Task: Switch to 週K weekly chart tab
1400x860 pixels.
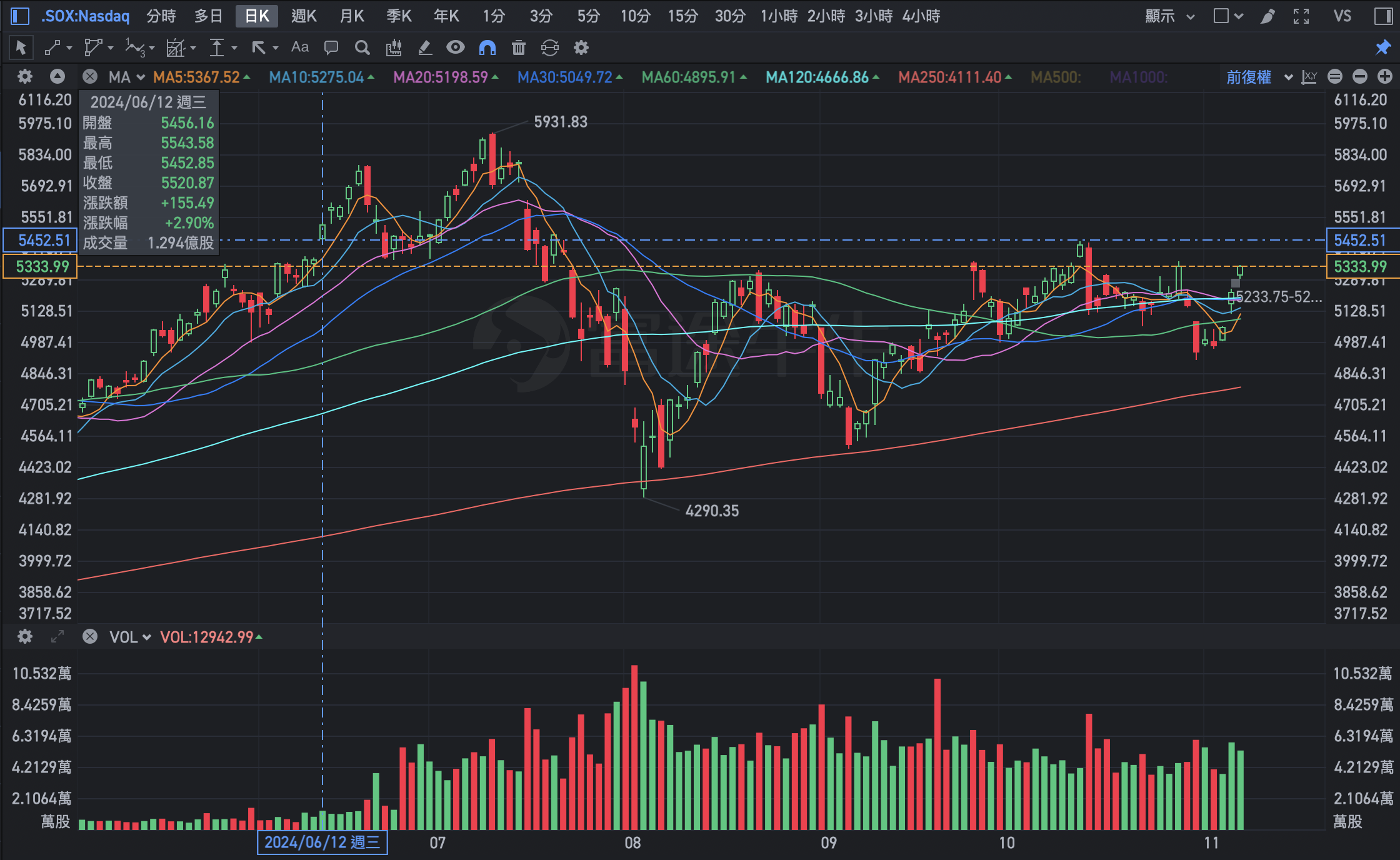Action: tap(304, 16)
